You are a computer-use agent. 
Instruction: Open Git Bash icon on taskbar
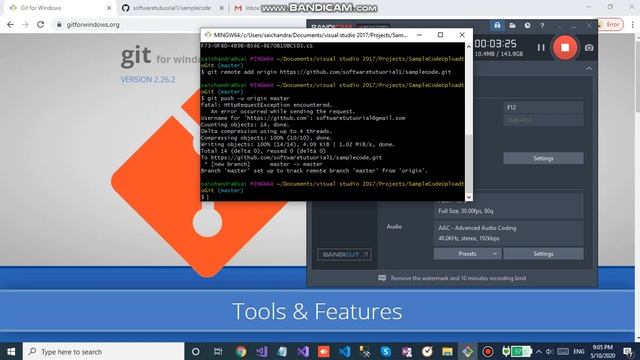click(x=468, y=351)
